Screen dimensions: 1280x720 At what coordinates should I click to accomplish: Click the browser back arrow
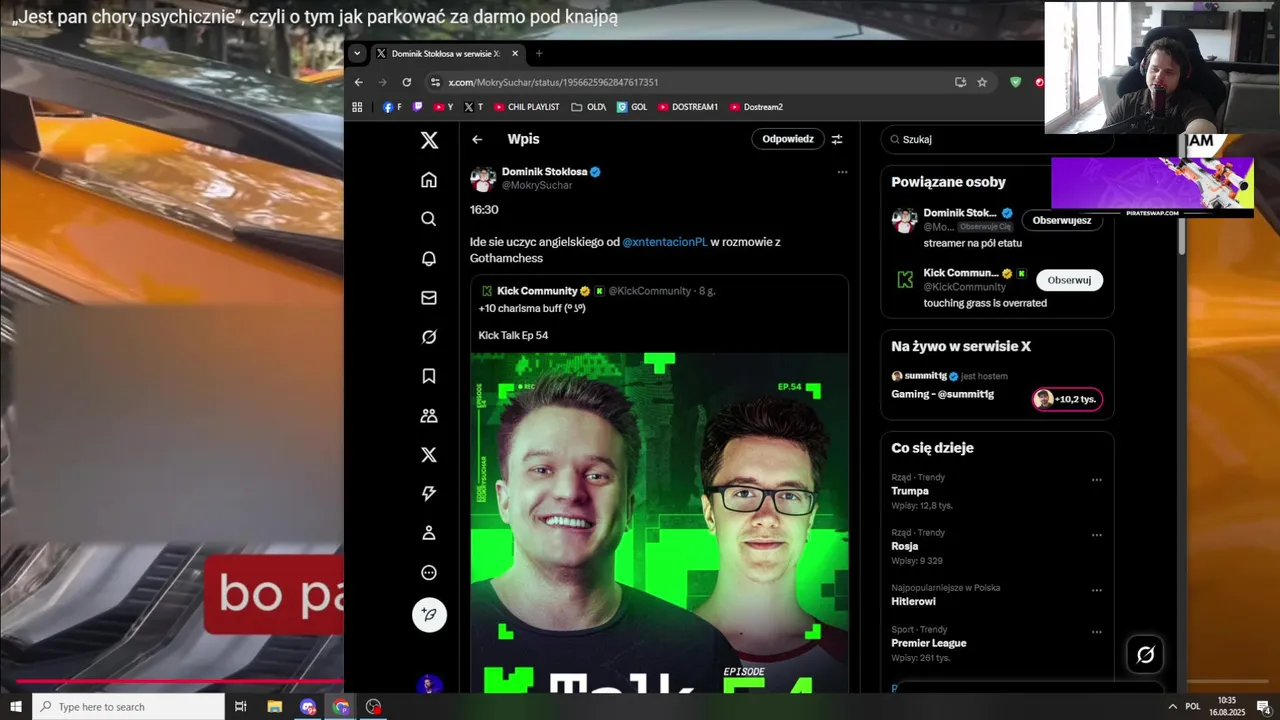(x=359, y=82)
